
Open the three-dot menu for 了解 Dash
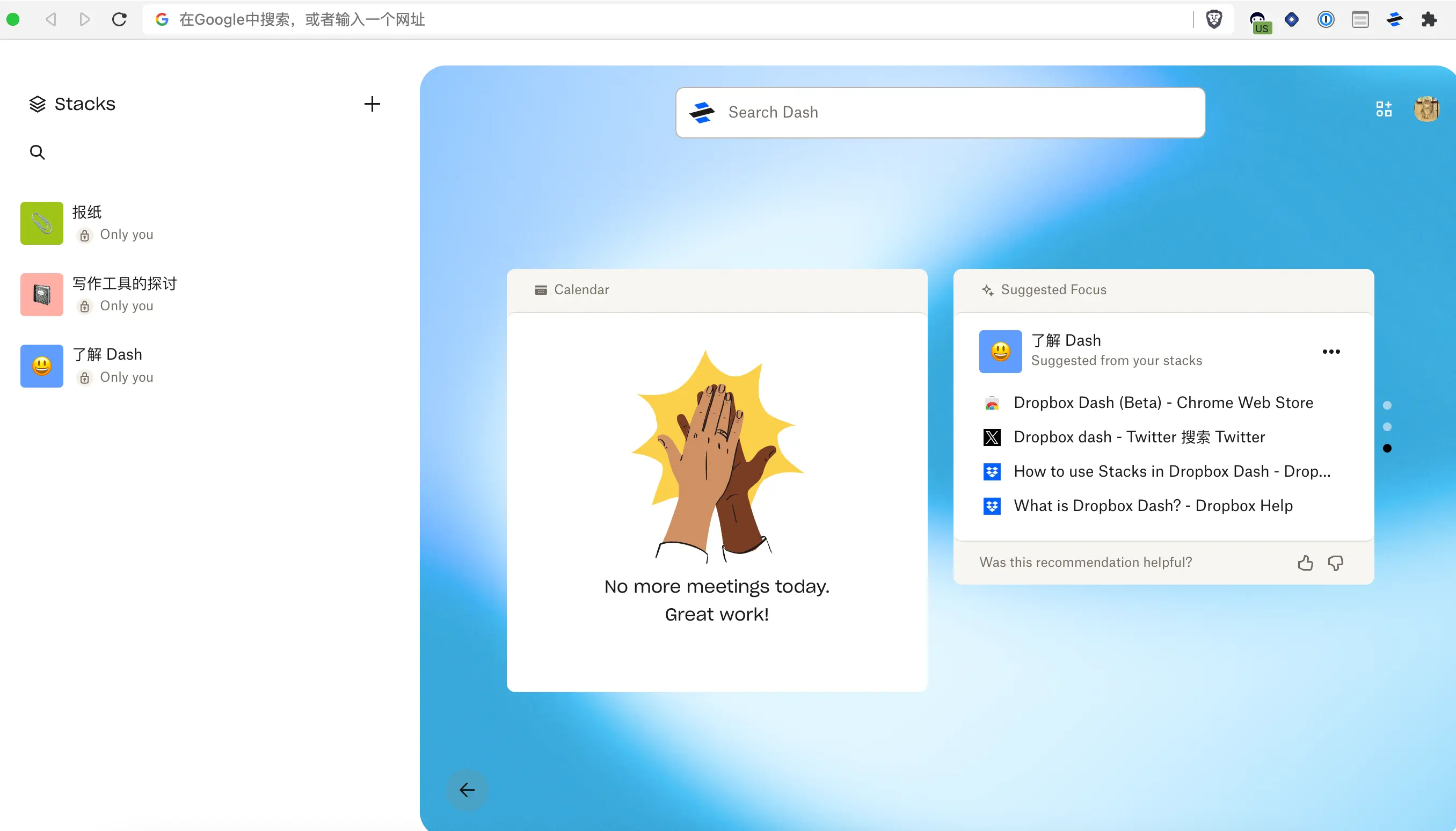(x=1331, y=352)
